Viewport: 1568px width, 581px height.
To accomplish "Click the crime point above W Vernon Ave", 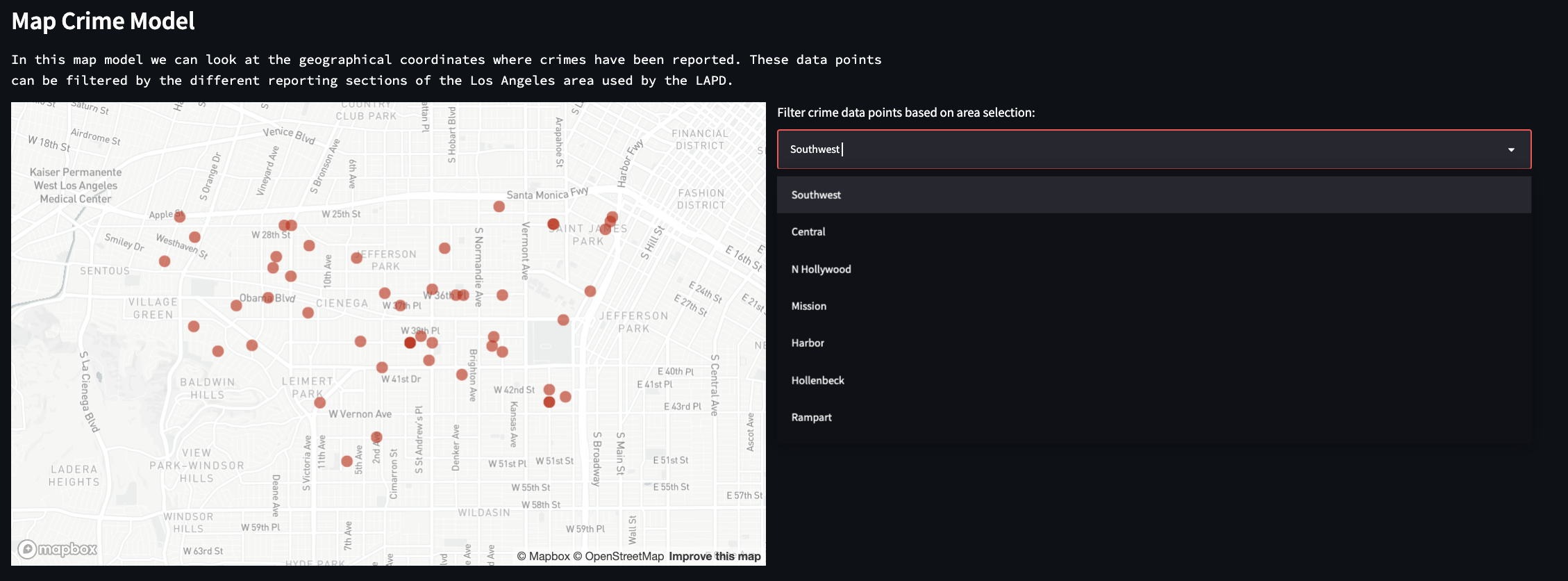I will (319, 402).
